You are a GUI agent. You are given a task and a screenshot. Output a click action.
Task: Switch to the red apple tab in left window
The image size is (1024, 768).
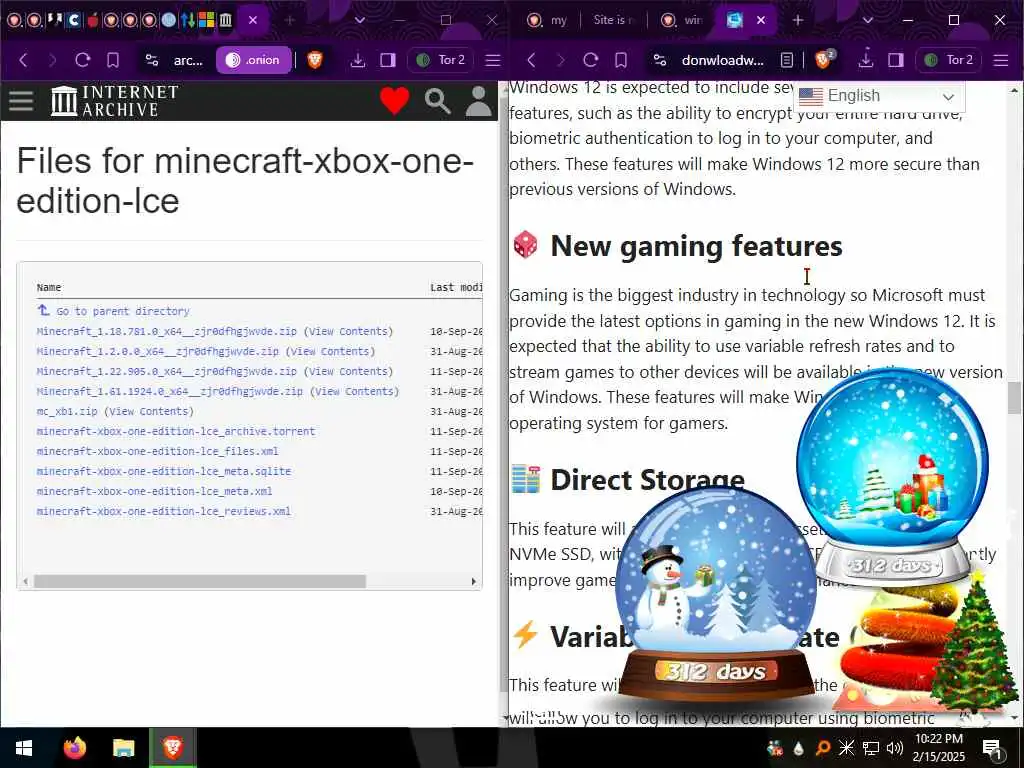[x=92, y=20]
